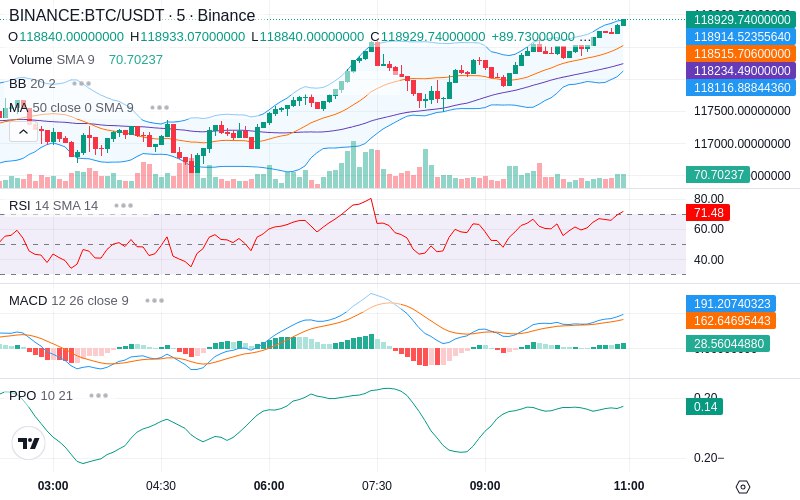Click the red RSI value label 71.48
Screen dimensions: 800x500
pyautogui.click(x=708, y=213)
